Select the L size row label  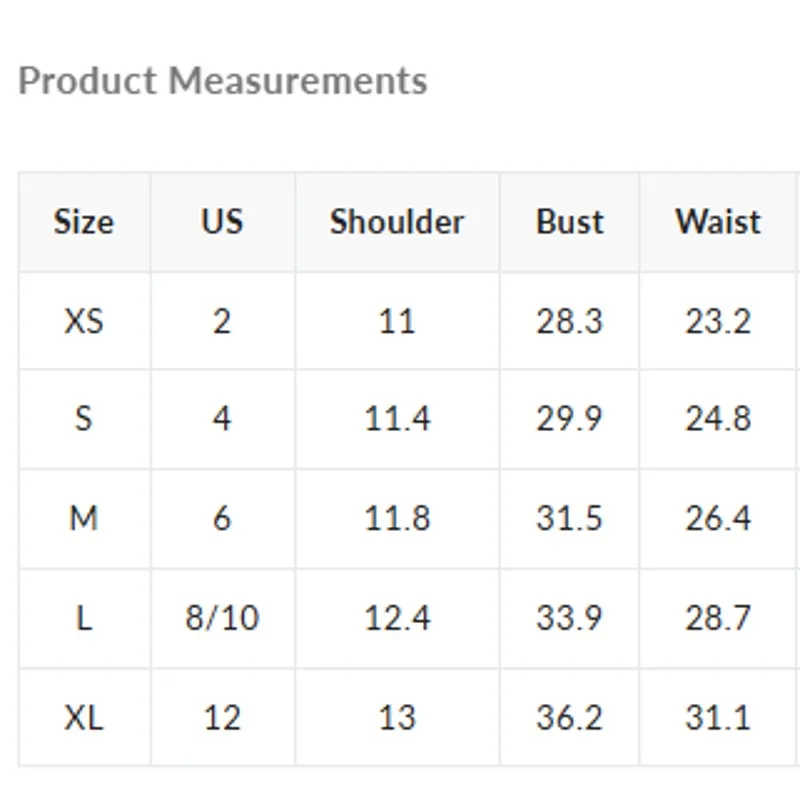tap(84, 618)
